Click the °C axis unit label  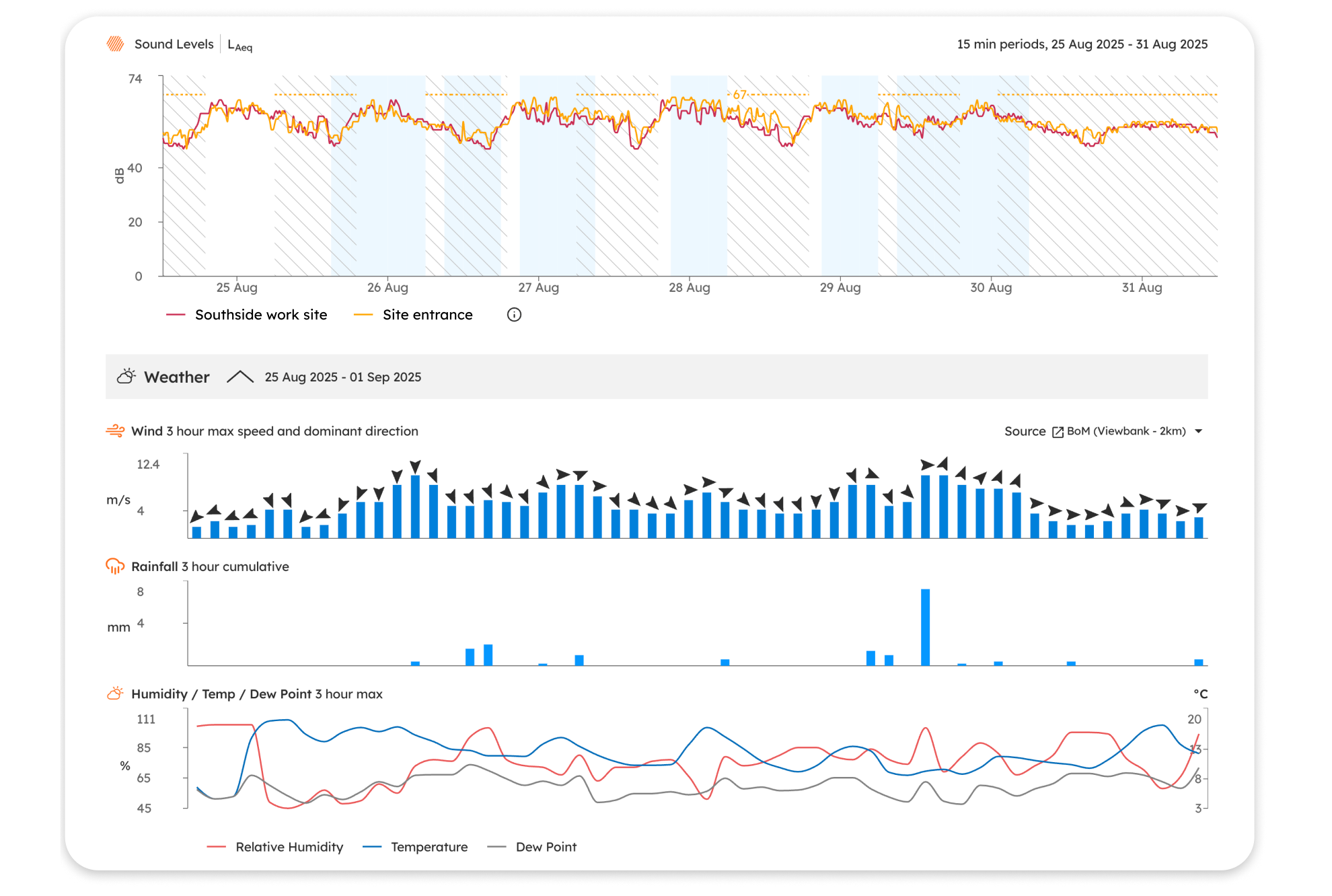tap(1201, 694)
